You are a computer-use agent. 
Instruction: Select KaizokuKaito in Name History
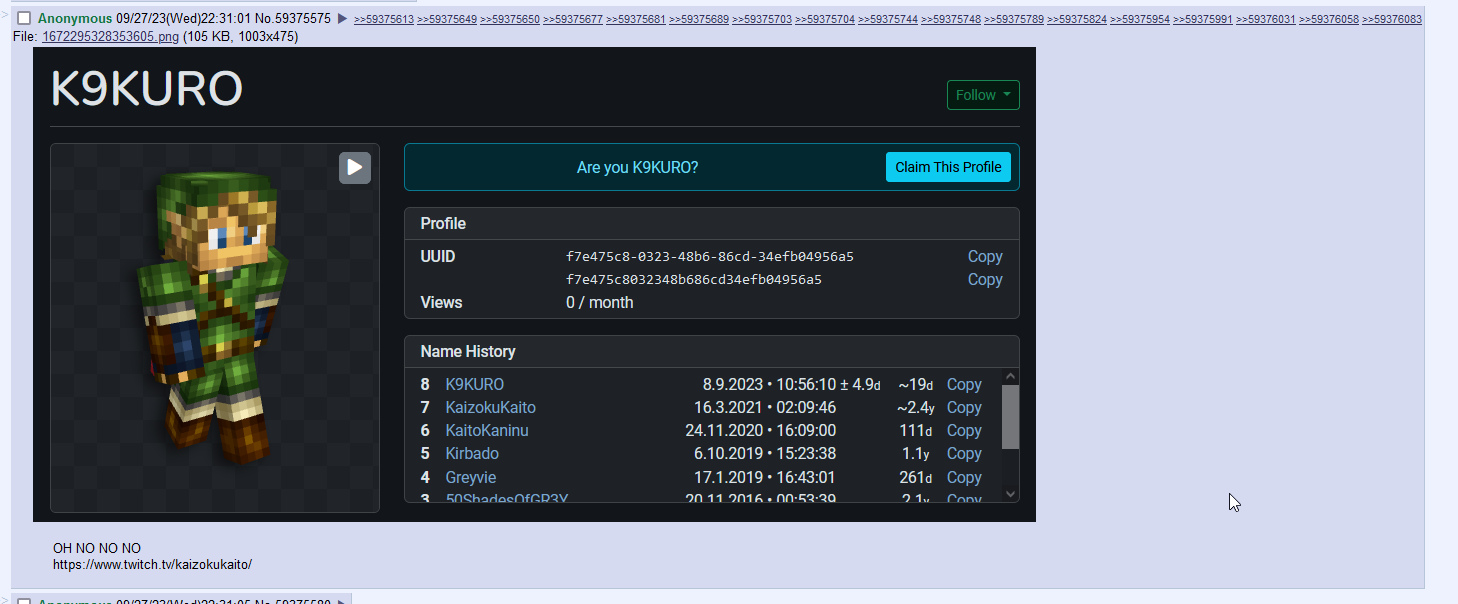click(x=491, y=408)
